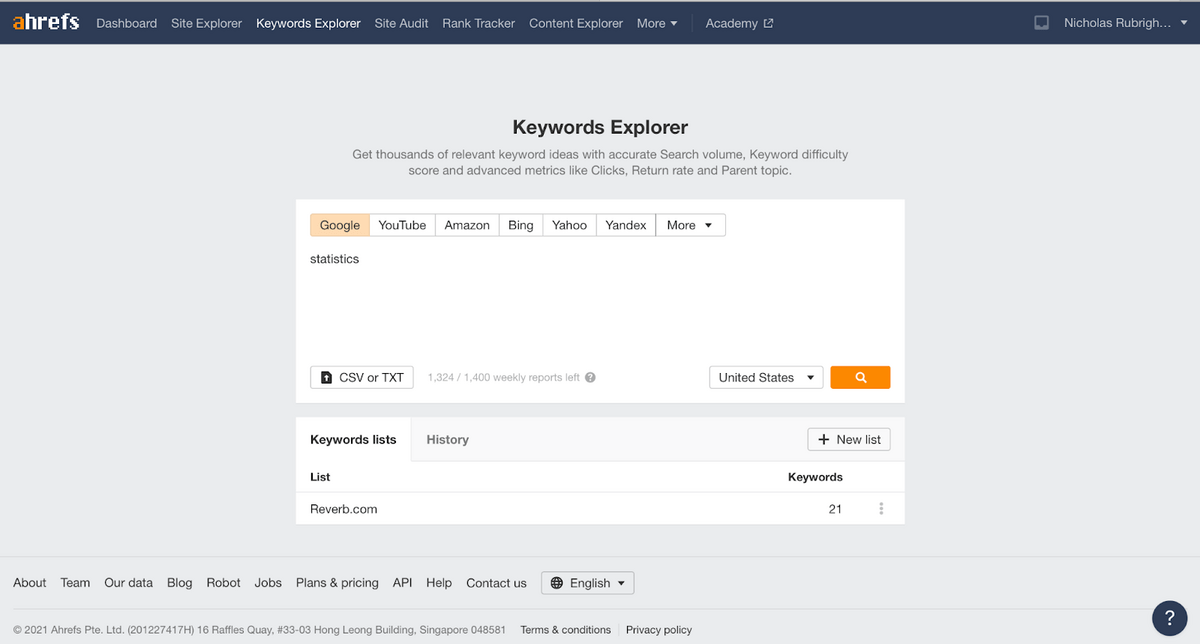Switch to the History tab

click(447, 439)
